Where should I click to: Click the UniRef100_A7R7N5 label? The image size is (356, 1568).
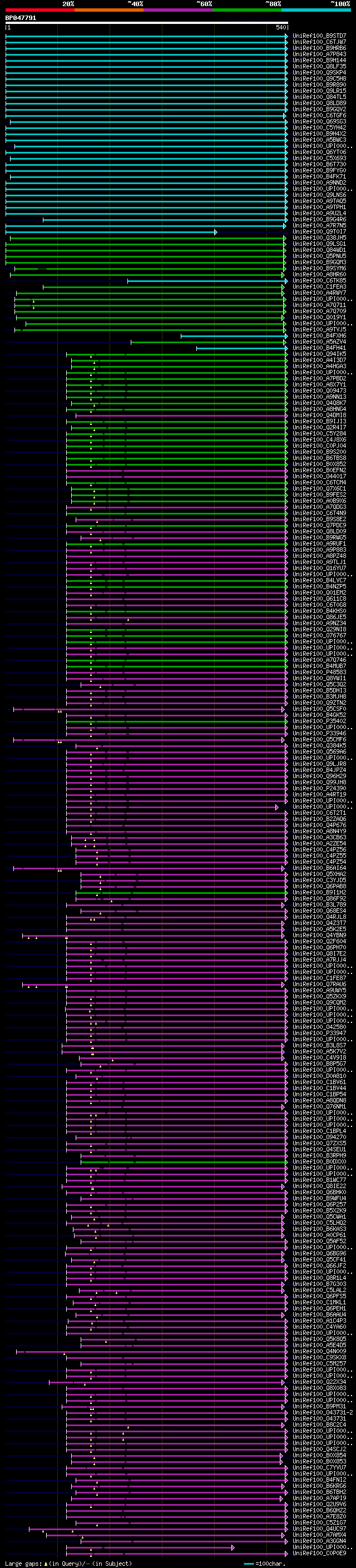pyautogui.click(x=319, y=226)
